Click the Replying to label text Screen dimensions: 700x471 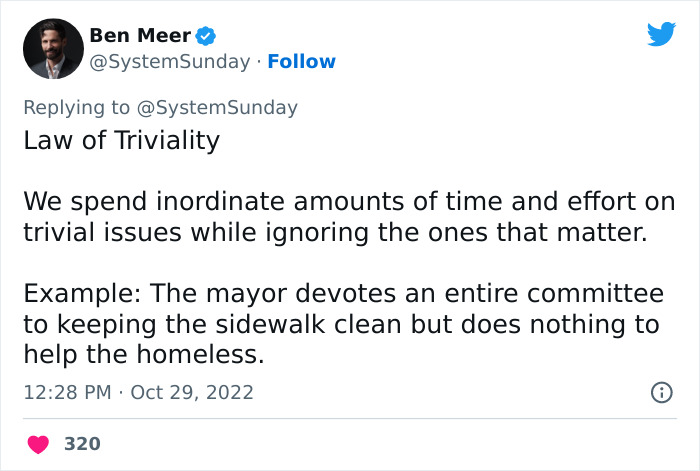[76, 108]
